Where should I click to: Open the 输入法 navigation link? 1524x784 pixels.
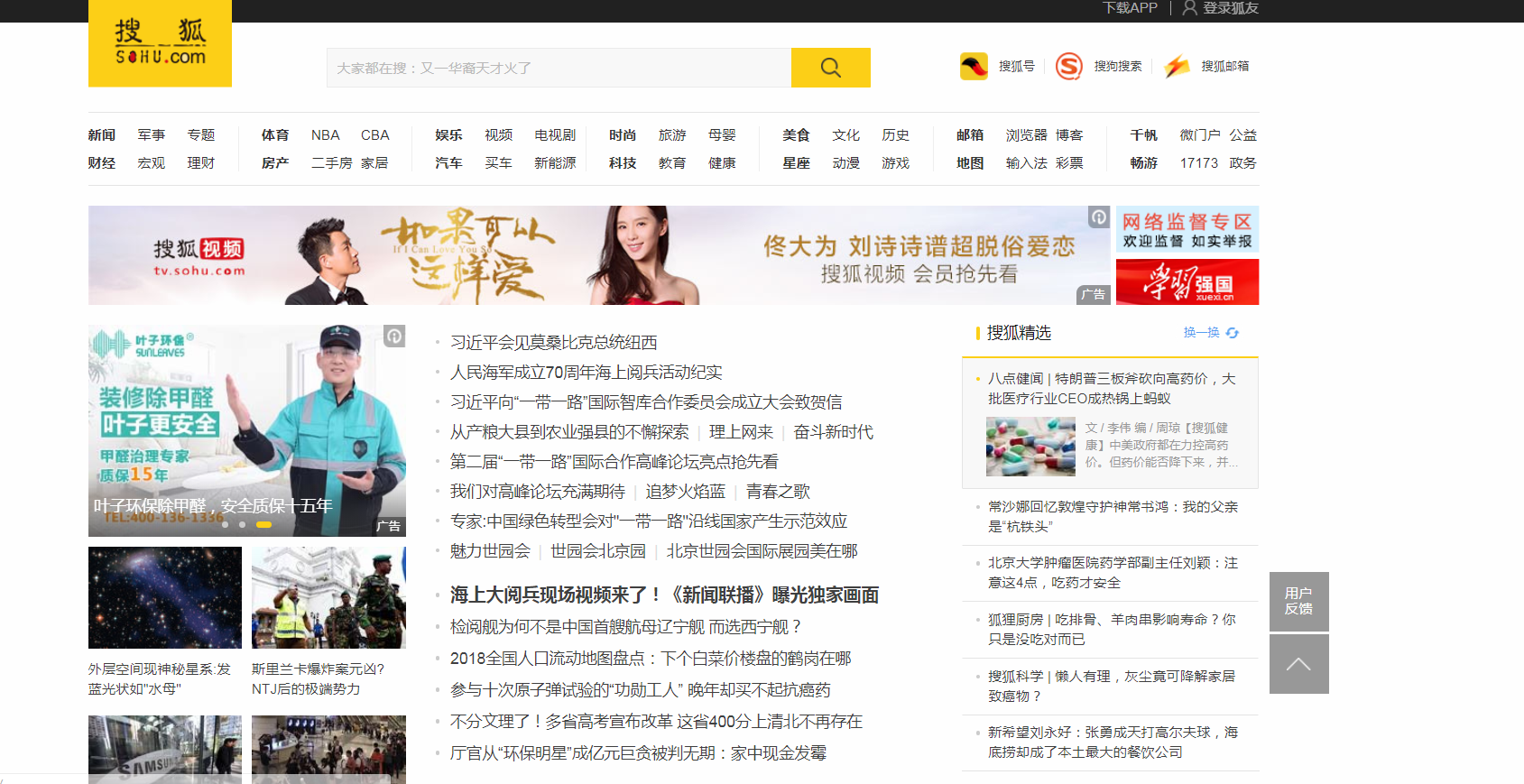[1027, 163]
